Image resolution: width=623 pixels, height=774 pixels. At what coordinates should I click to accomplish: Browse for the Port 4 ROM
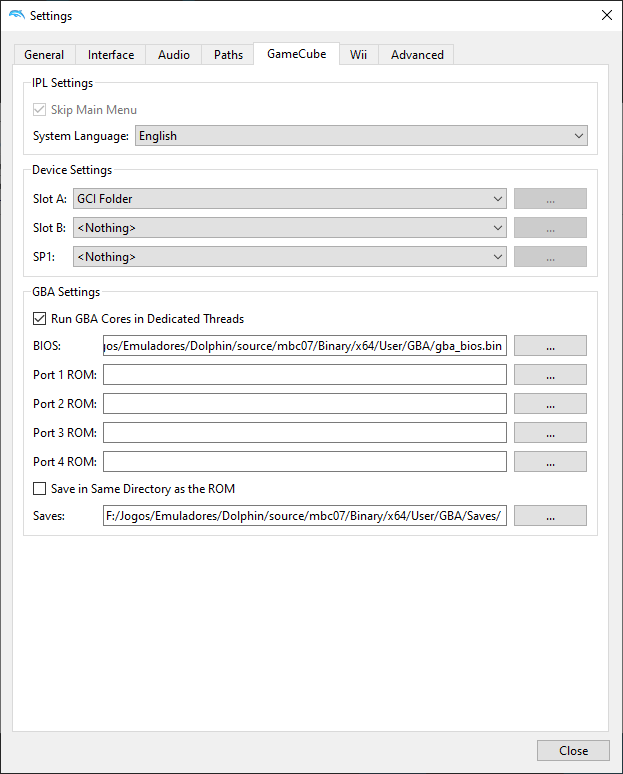[550, 462]
